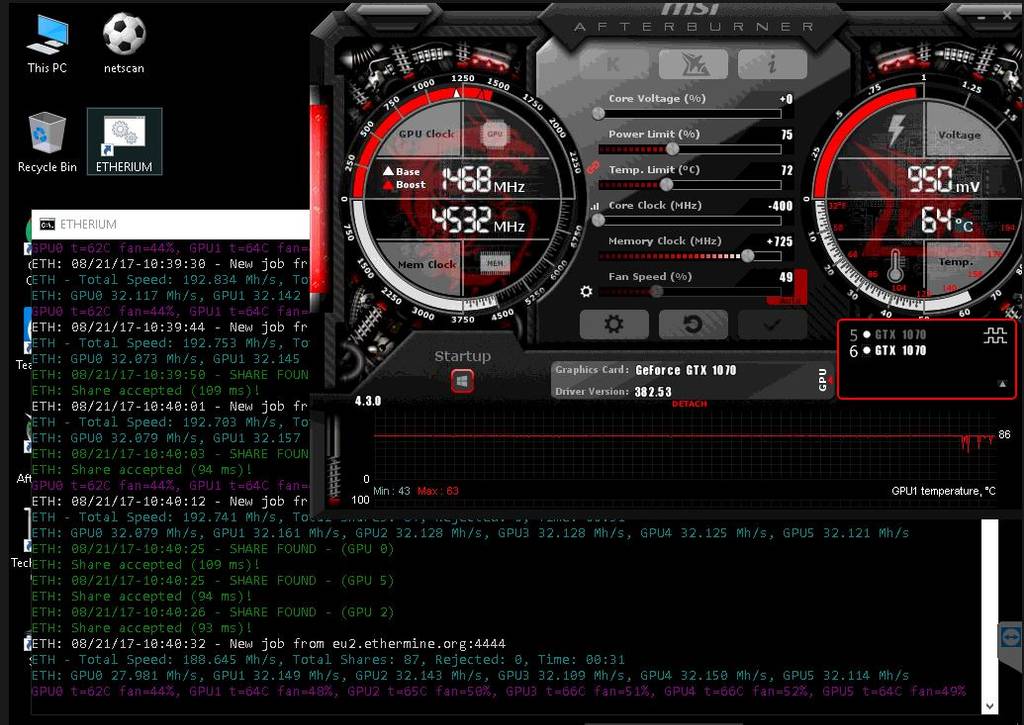Viewport: 1024px width, 725px height.
Task: Click the 64 °C temperature reading
Action: coord(947,220)
